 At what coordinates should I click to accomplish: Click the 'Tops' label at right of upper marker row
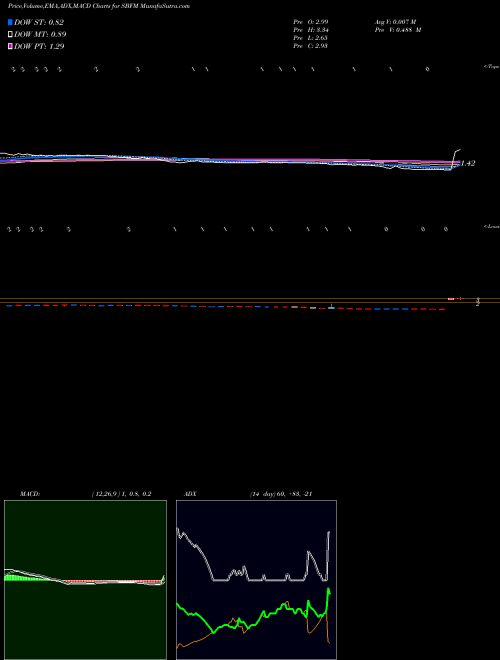point(492,67)
